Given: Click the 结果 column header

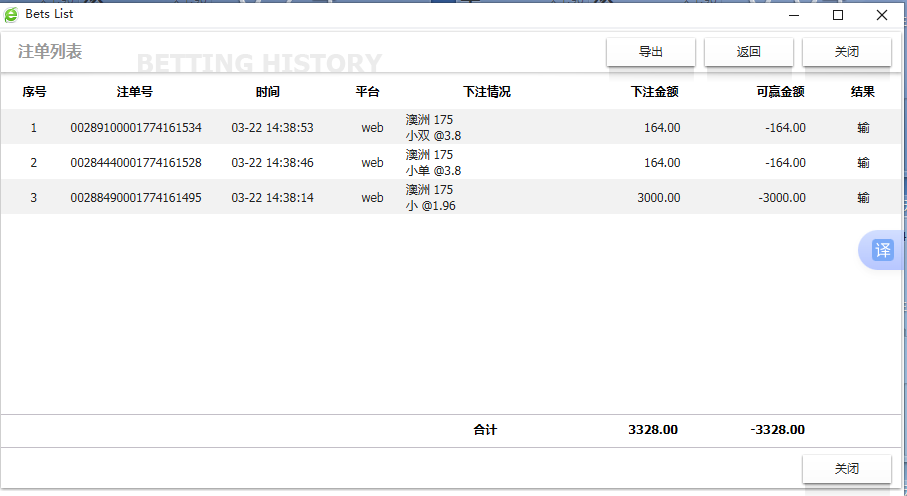Looking at the screenshot, I should tap(862, 91).
